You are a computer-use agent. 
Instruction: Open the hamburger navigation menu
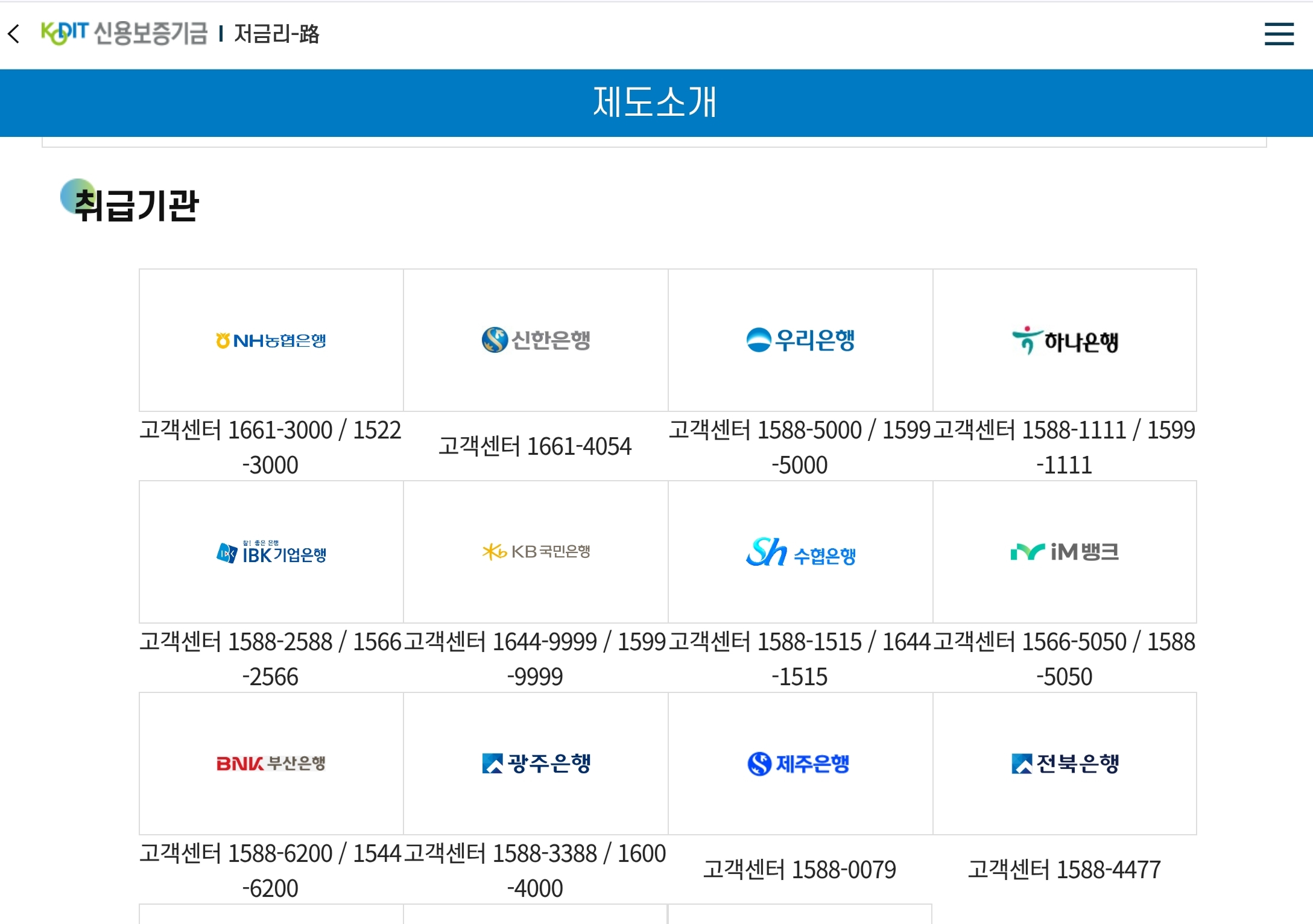(x=1279, y=34)
